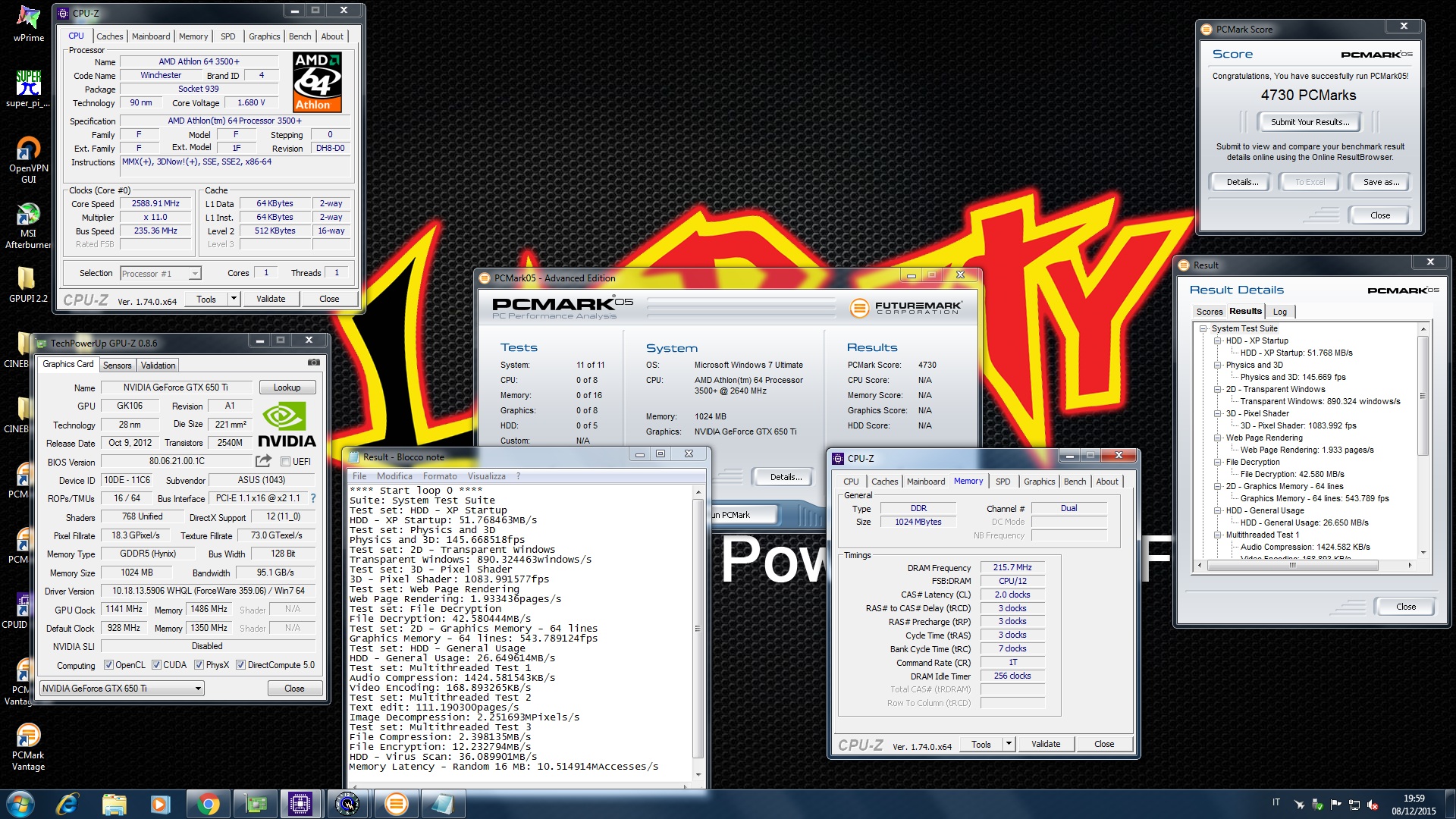
Task: Toggle the OpenCL checkbox in GPU-Z
Action: (x=108, y=665)
